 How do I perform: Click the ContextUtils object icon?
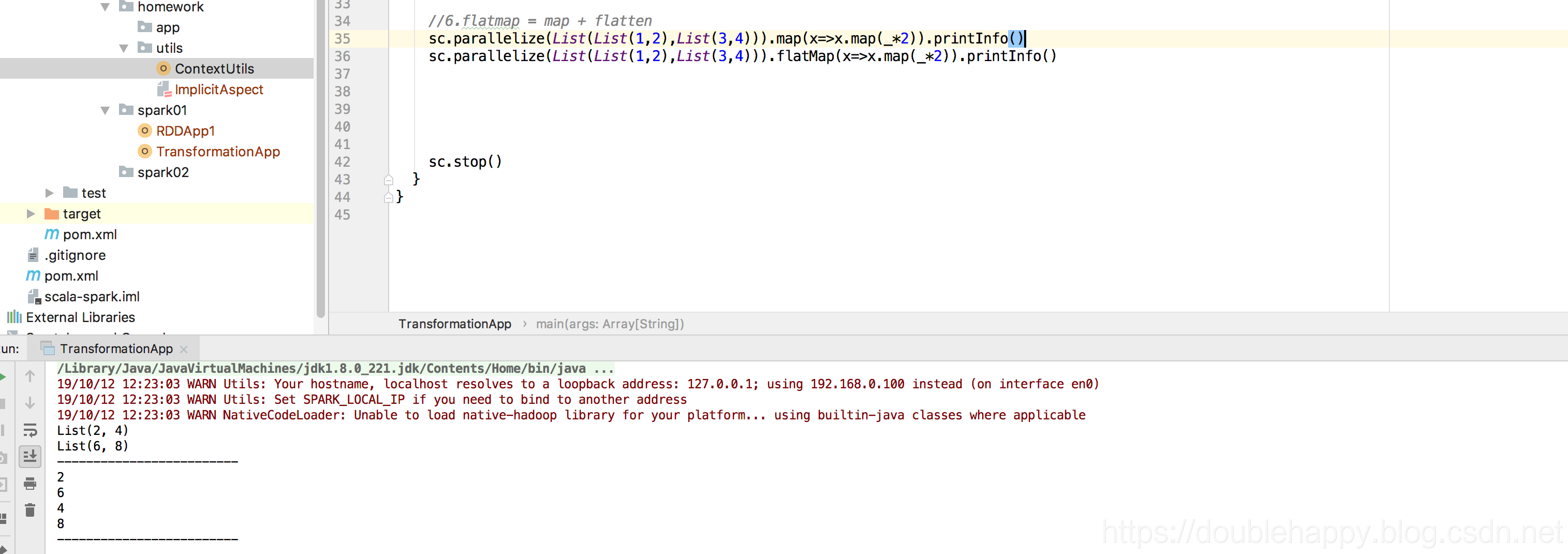pyautogui.click(x=163, y=68)
